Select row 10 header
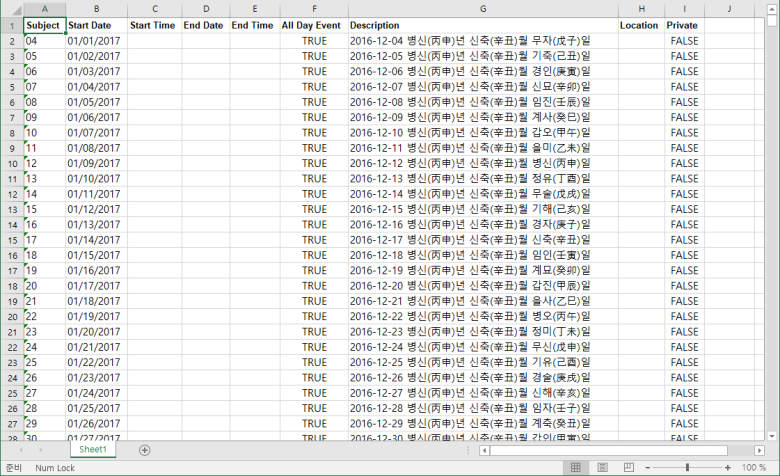 tap(11, 163)
